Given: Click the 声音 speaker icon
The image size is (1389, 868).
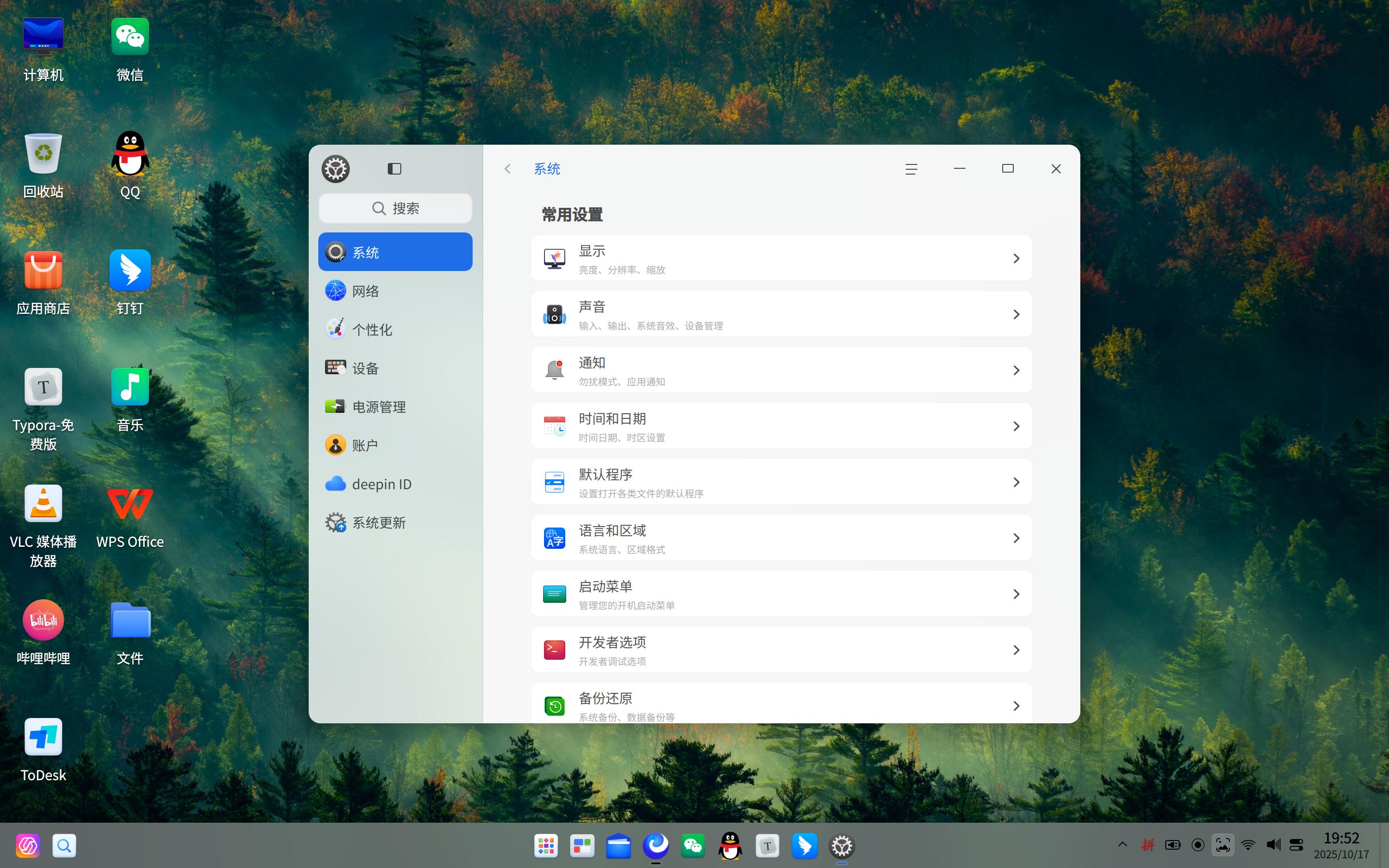Looking at the screenshot, I should pos(555,314).
